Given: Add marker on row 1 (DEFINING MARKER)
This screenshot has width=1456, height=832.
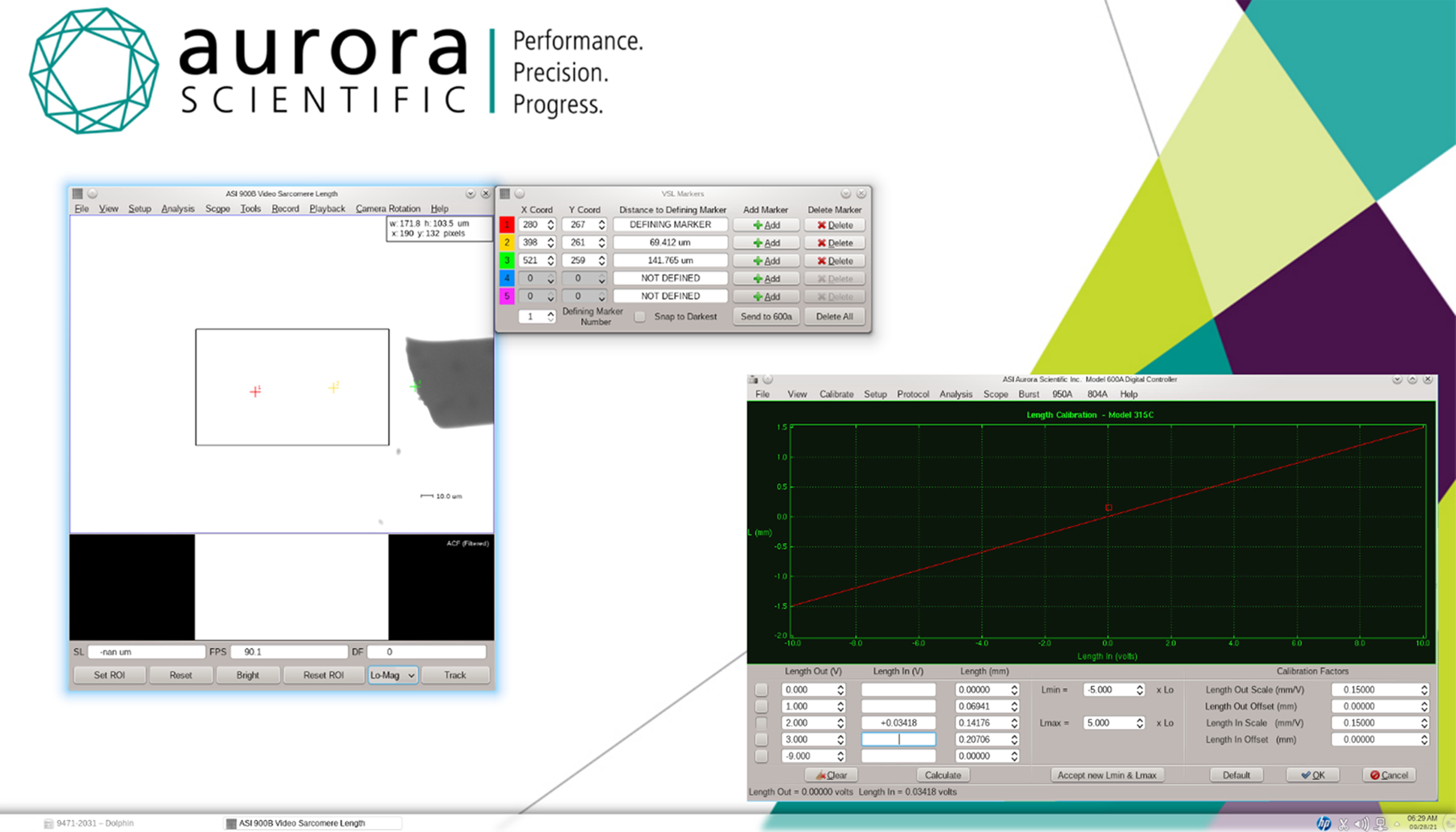Looking at the screenshot, I should point(766,225).
